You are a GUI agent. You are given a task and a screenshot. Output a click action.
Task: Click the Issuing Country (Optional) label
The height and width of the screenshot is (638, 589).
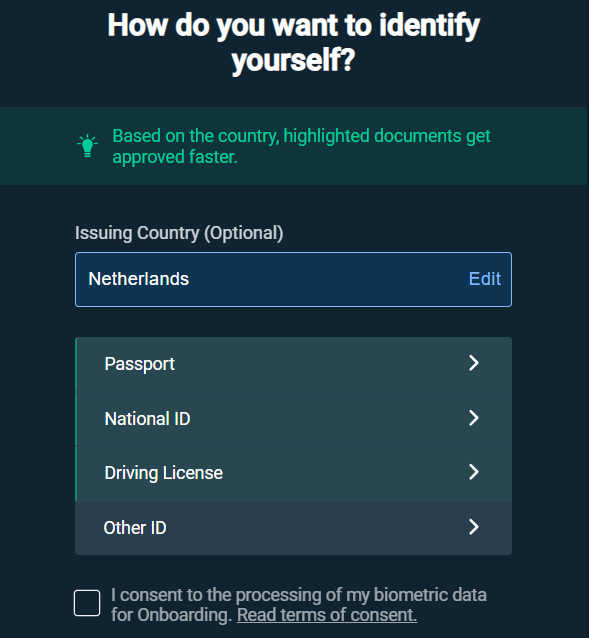[x=179, y=234]
